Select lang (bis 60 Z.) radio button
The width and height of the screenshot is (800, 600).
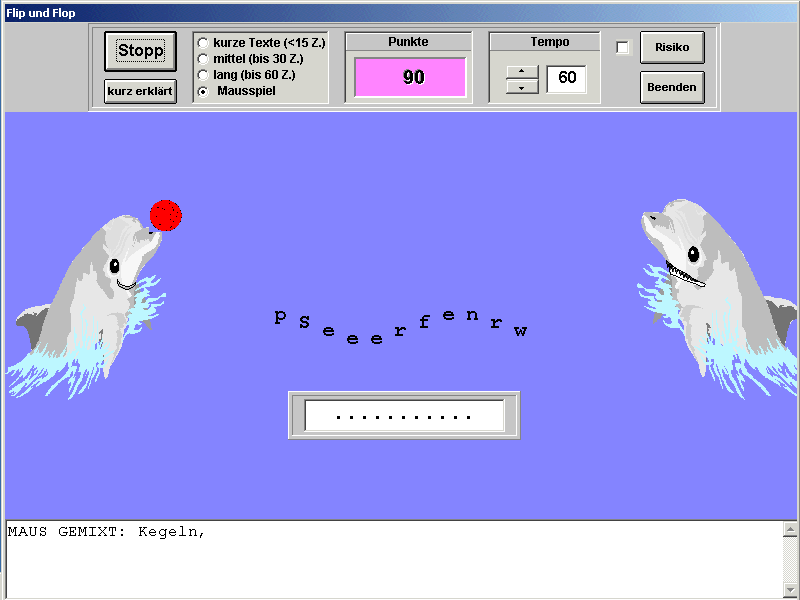[204, 75]
